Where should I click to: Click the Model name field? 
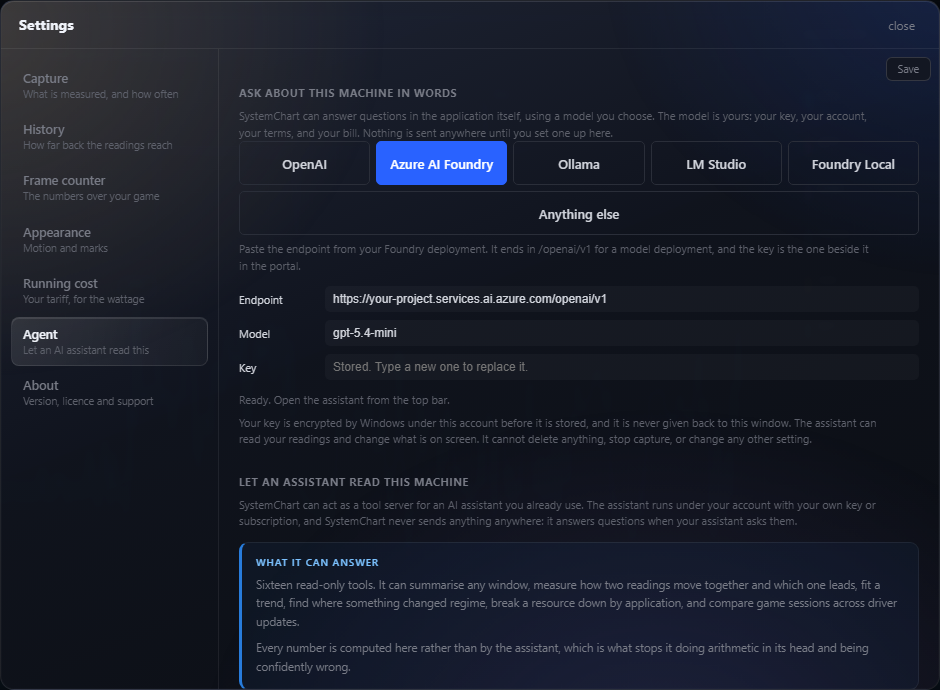click(622, 333)
